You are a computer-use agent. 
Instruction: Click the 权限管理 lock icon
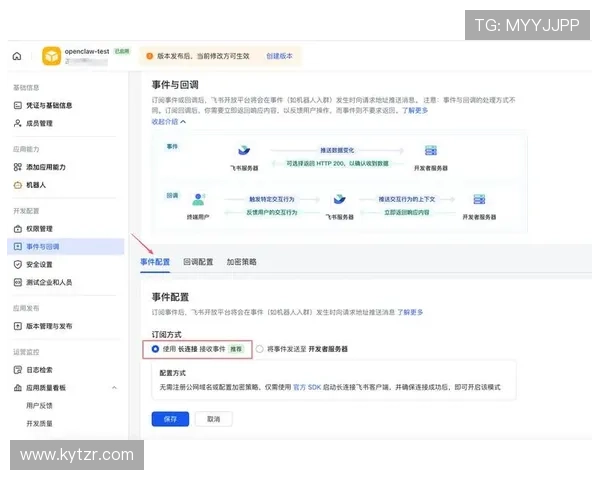point(18,229)
